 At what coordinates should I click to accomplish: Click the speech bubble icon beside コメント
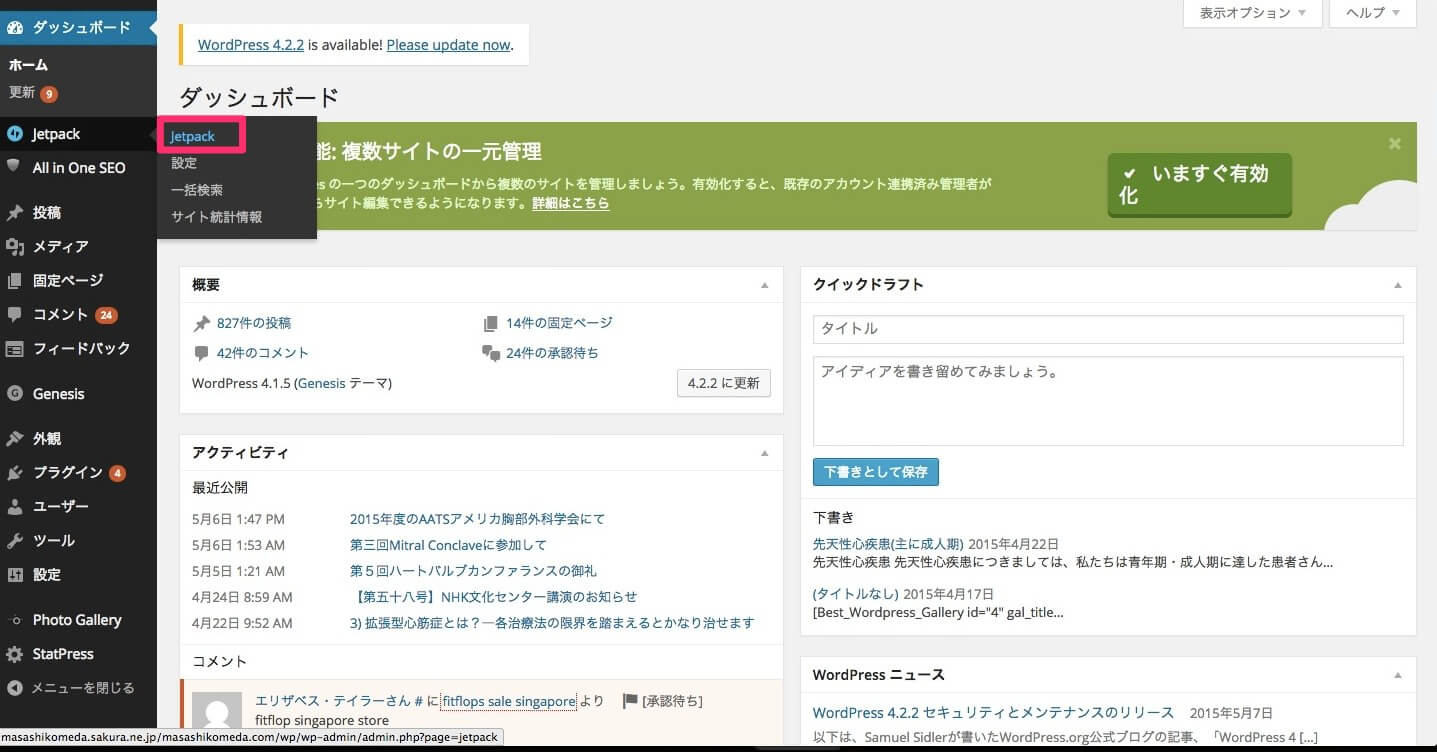[15, 314]
